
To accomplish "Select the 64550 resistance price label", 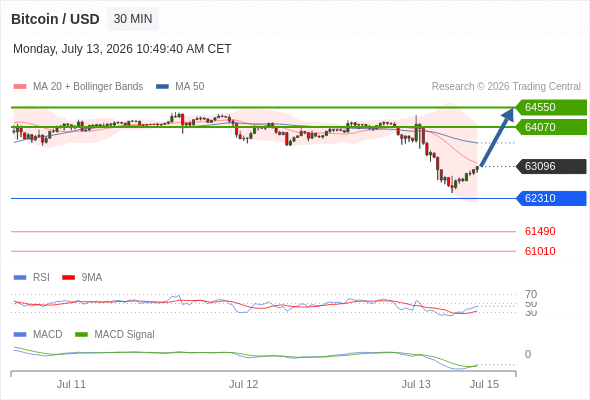I will tap(551, 107).
